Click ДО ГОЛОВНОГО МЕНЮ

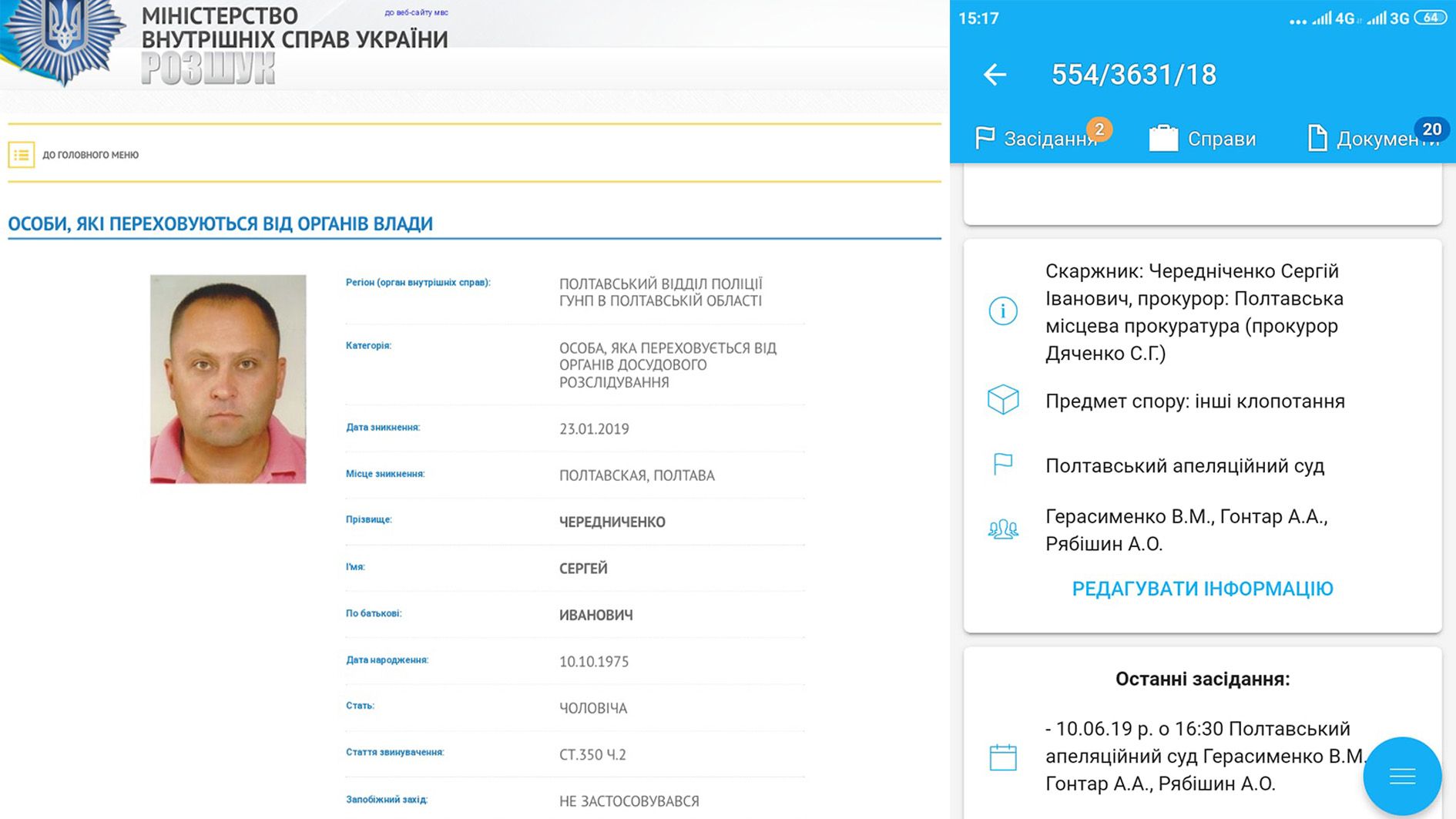tap(90, 154)
